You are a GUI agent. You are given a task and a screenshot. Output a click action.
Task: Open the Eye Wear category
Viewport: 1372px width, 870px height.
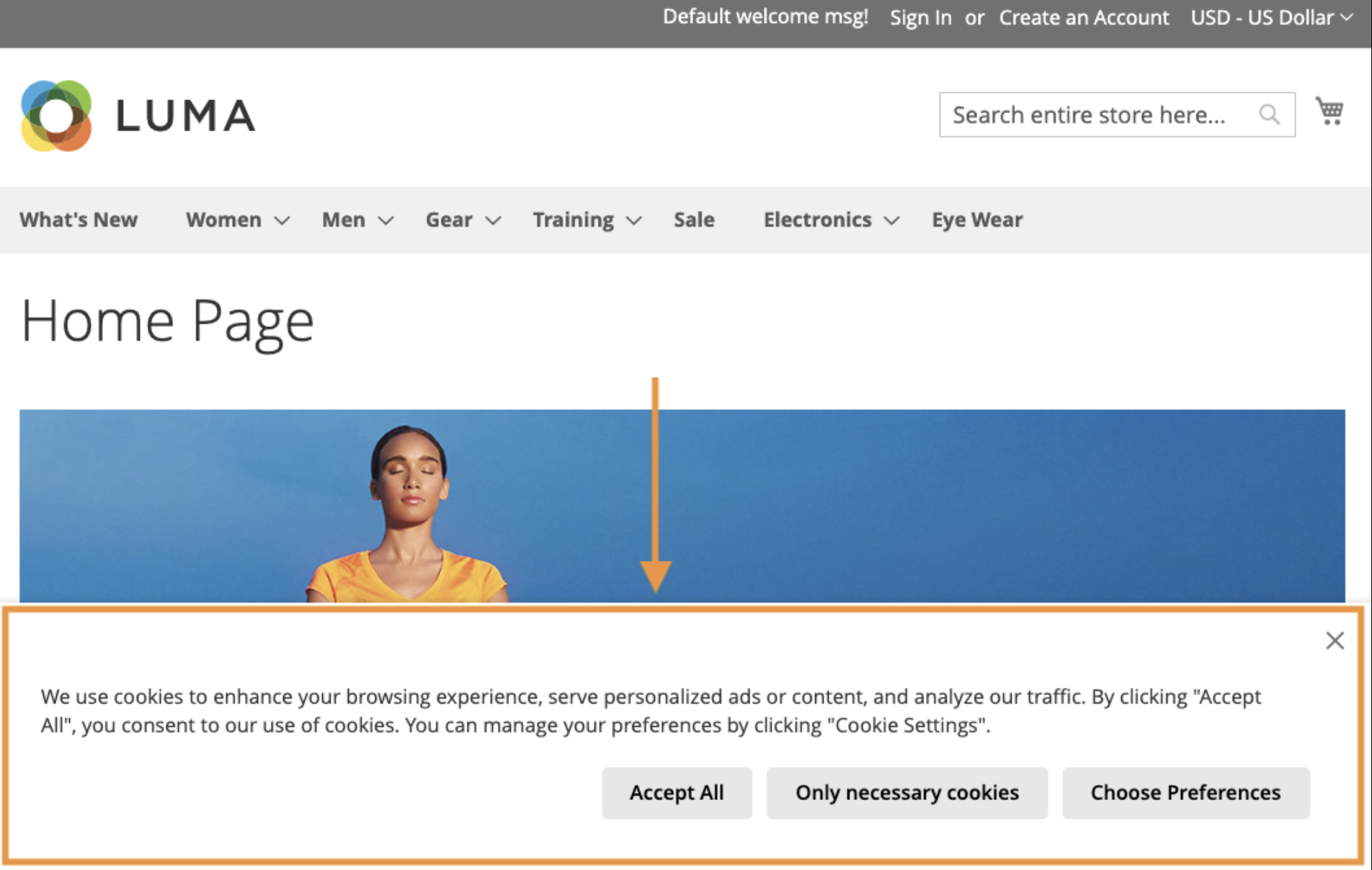pyautogui.click(x=977, y=220)
